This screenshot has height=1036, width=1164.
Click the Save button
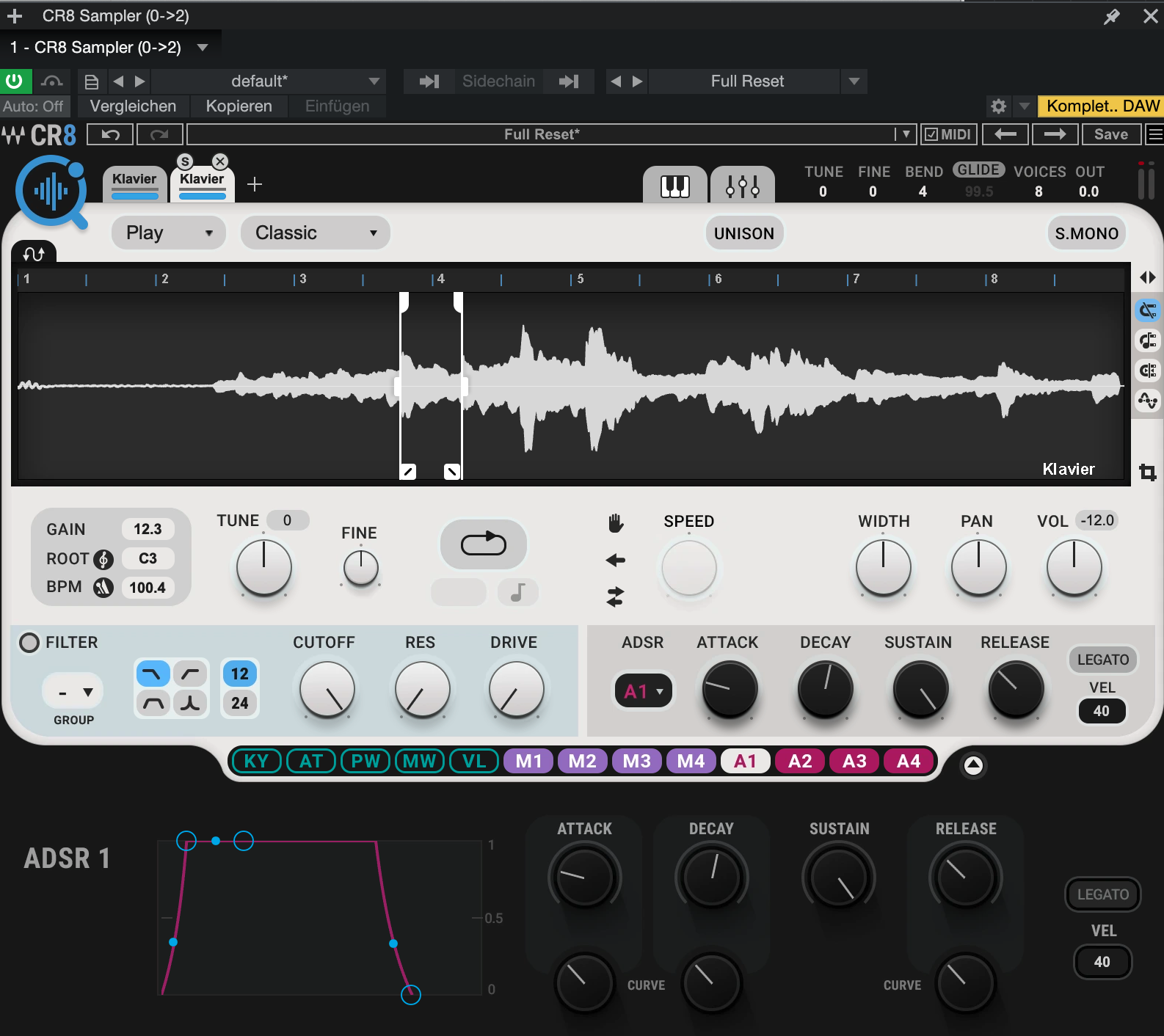1111,134
